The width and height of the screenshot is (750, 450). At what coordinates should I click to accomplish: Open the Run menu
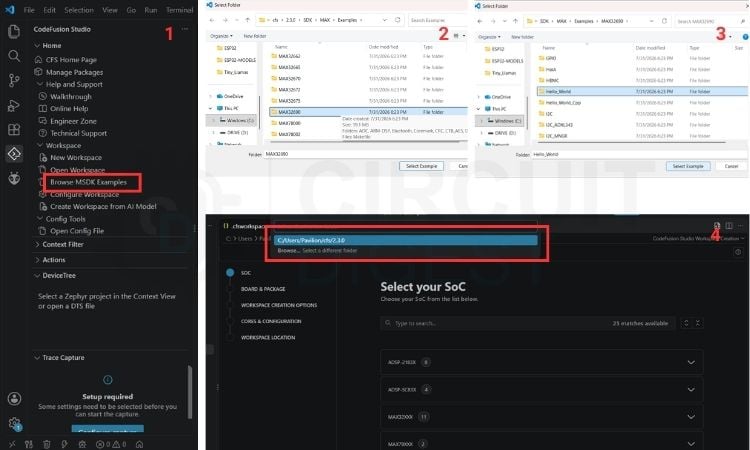151,10
